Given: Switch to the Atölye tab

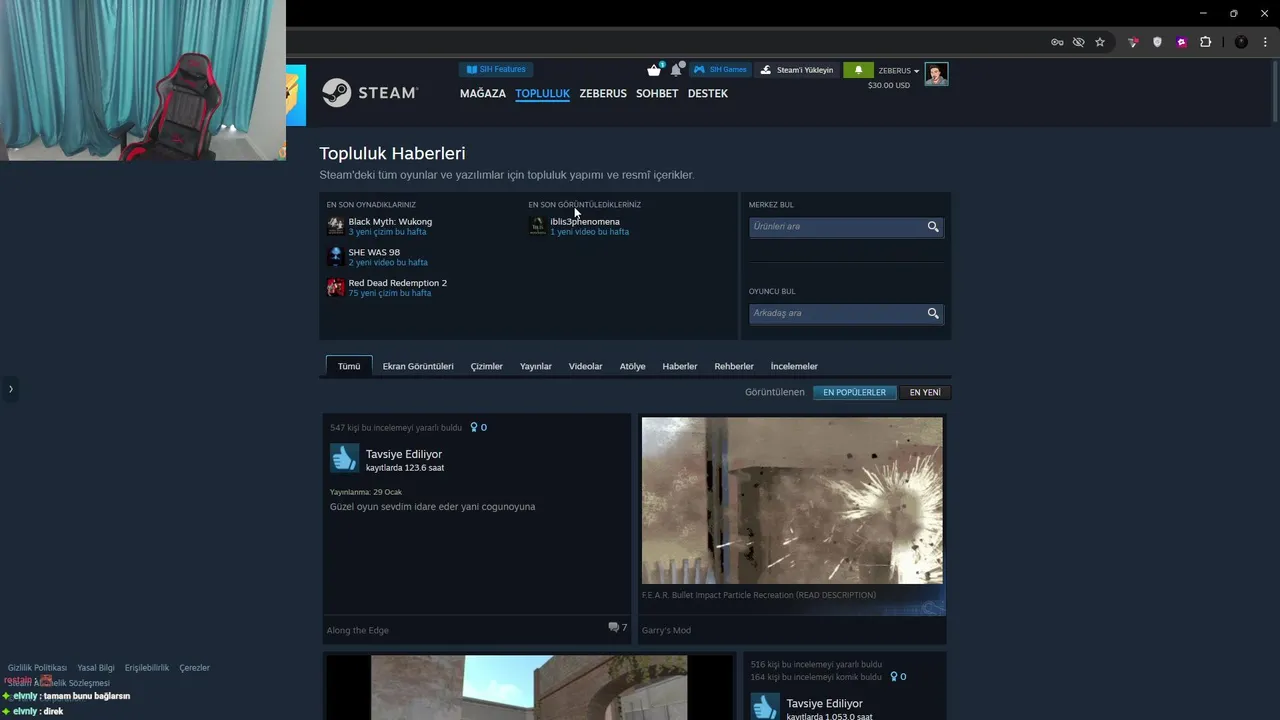Looking at the screenshot, I should coord(633,367).
